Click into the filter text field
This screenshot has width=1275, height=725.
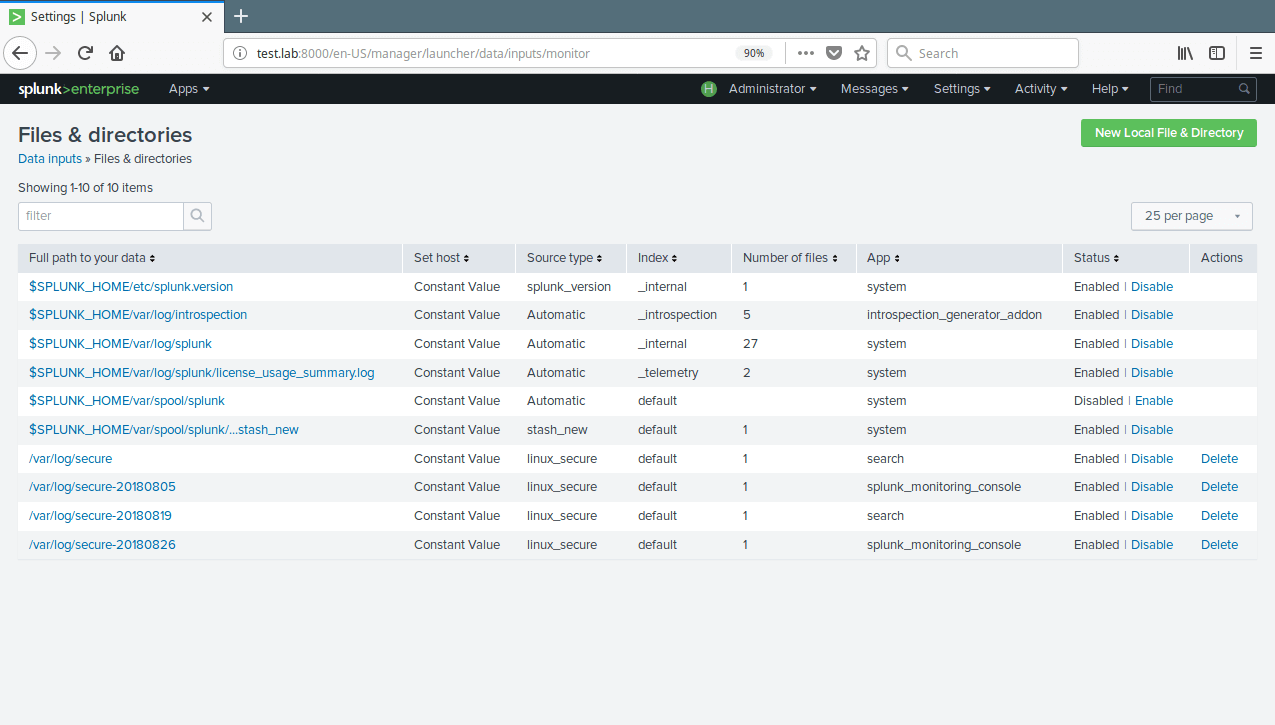pyautogui.click(x=101, y=216)
